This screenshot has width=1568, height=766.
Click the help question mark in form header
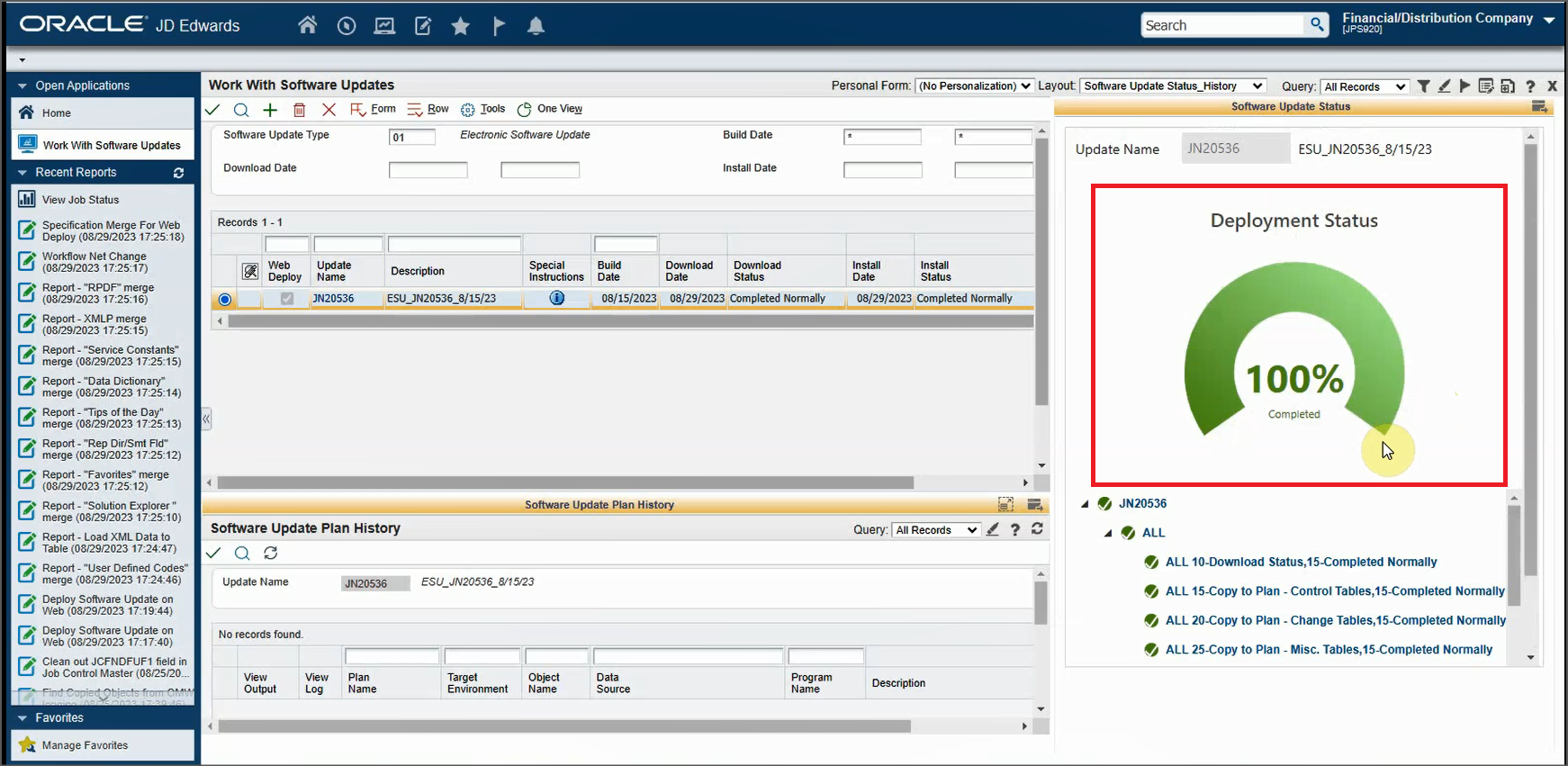(1530, 86)
